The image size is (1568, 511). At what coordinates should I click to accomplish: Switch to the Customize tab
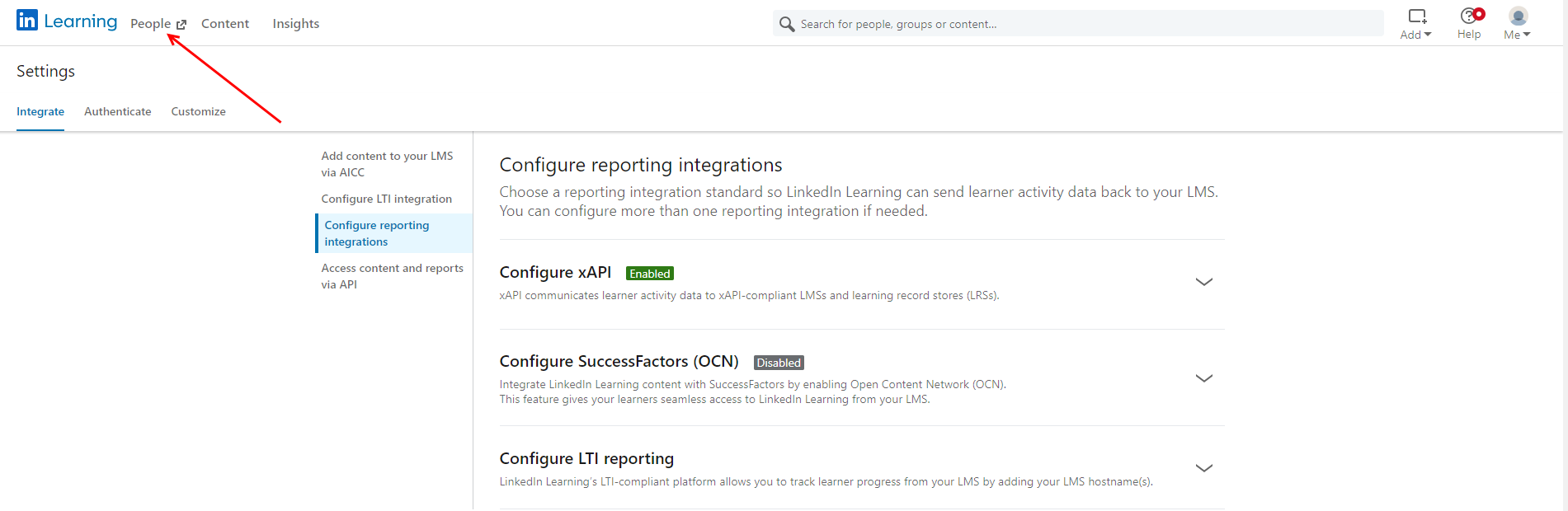199,111
